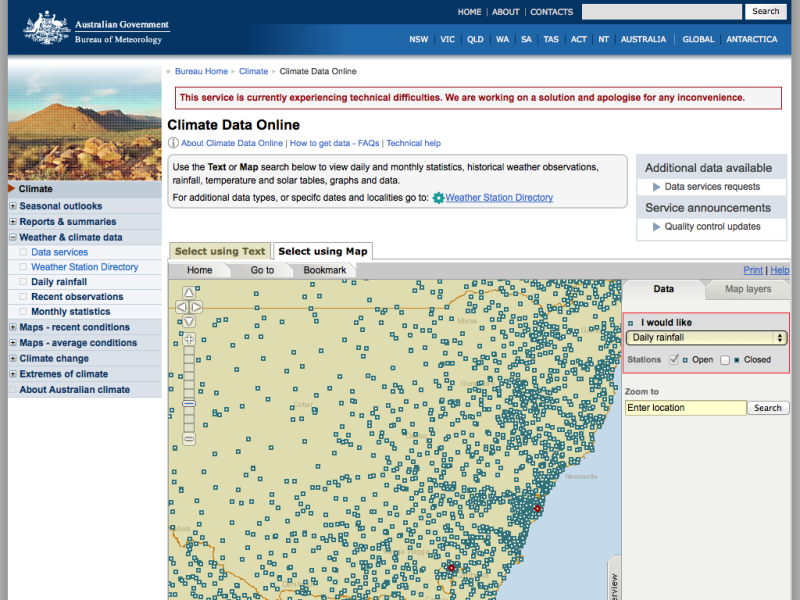Pan the map left with the arrow
The width and height of the screenshot is (800, 600).
coord(180,307)
